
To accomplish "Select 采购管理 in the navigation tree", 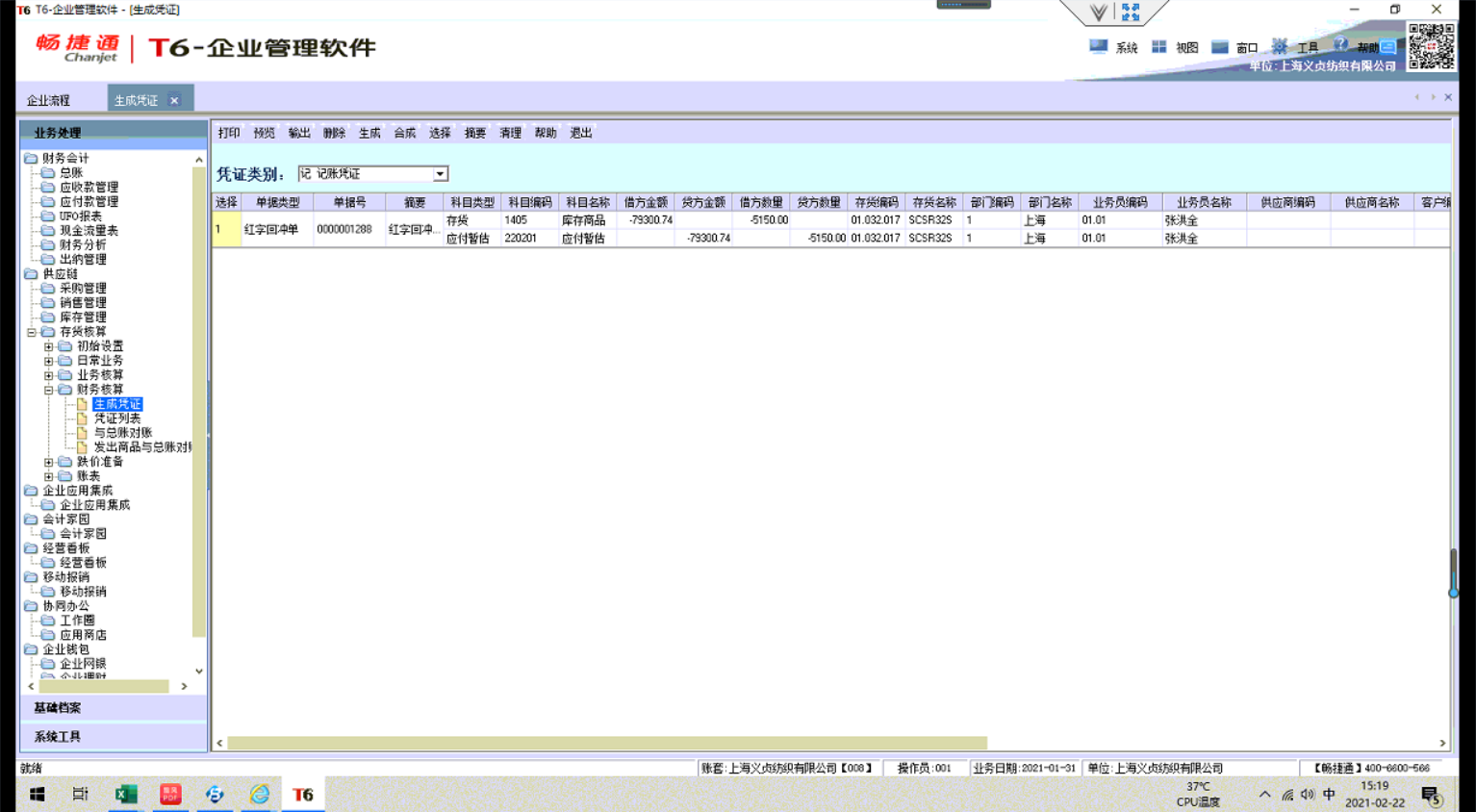I will click(x=83, y=289).
